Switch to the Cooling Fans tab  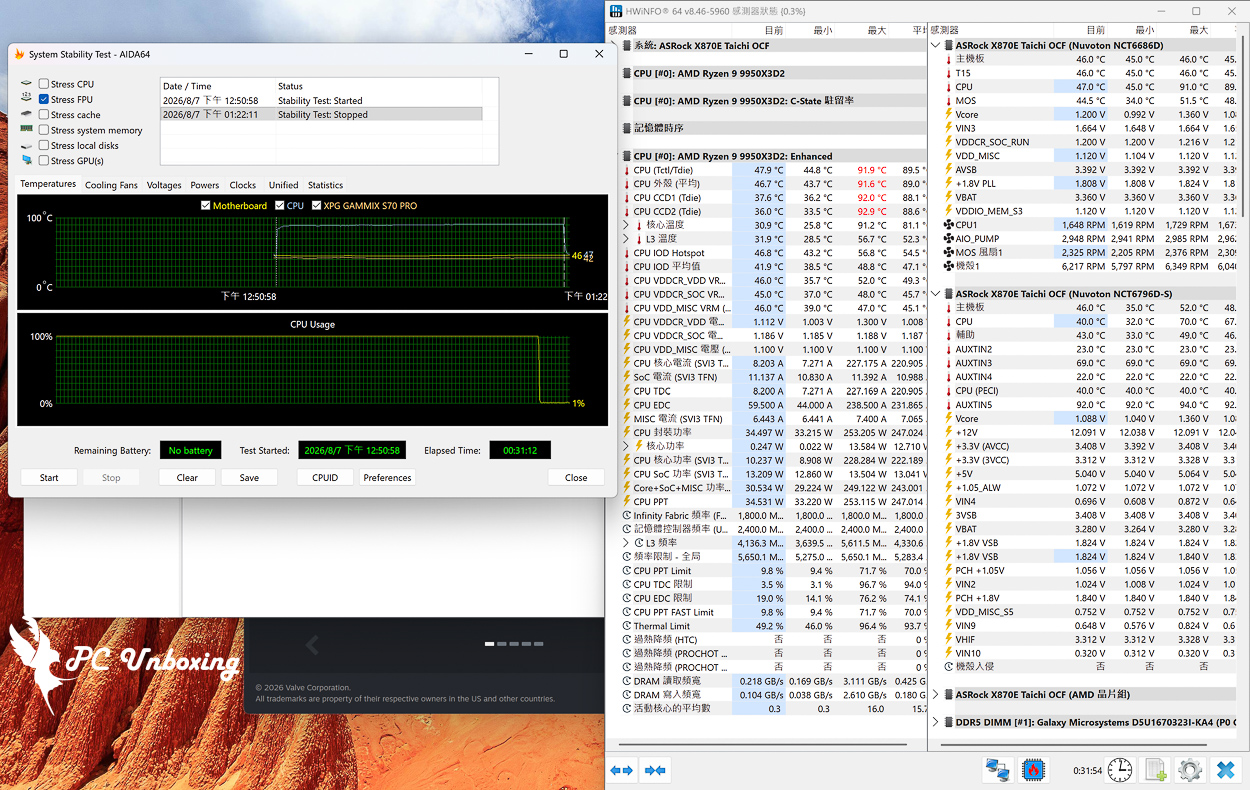tap(111, 185)
